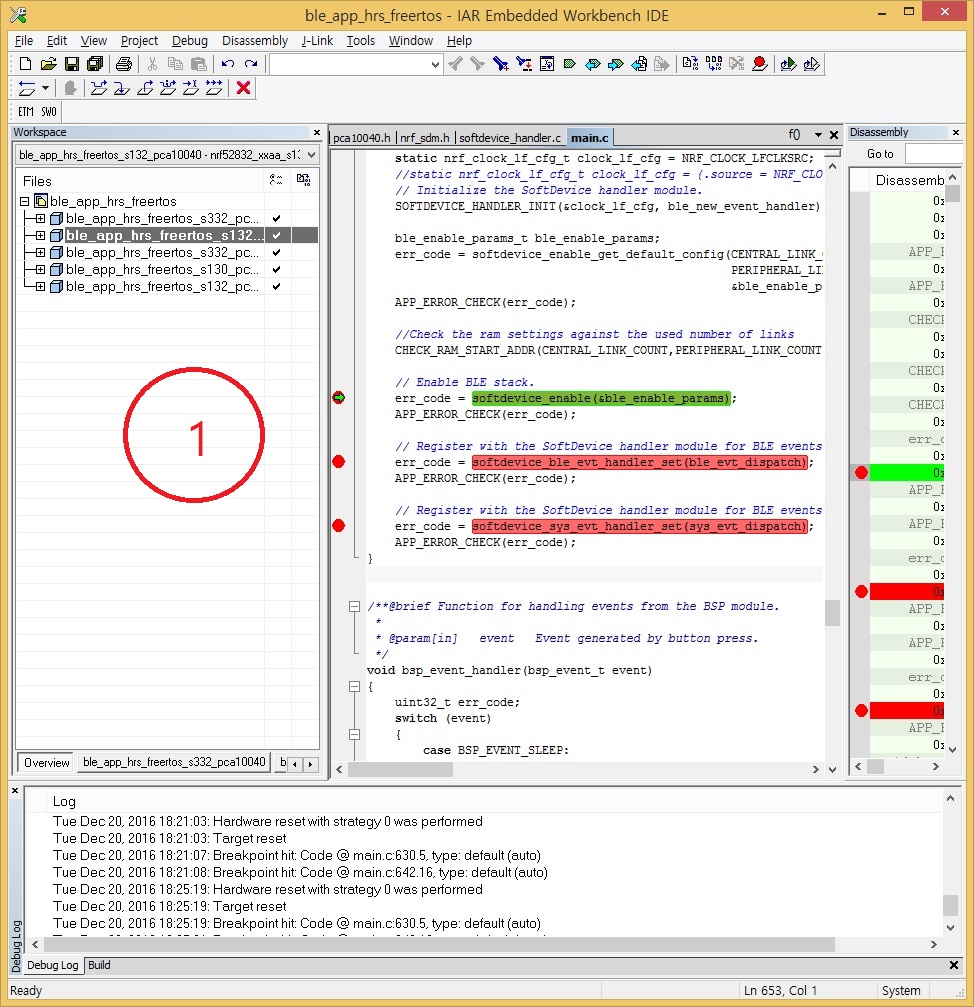Click the Step Into debug icon
Image resolution: width=974 pixels, height=1007 pixels.
121,88
